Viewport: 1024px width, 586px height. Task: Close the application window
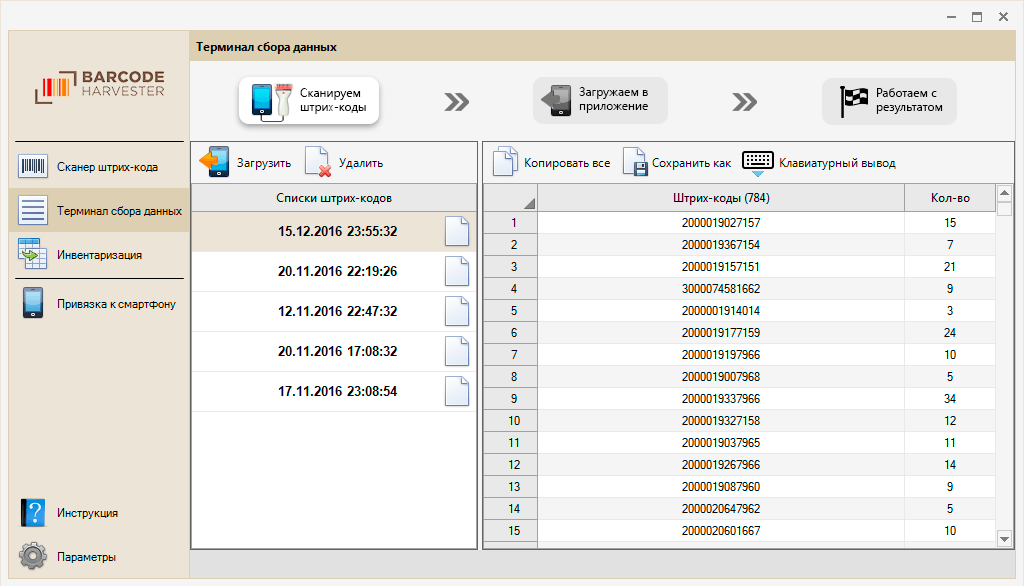point(1004,17)
